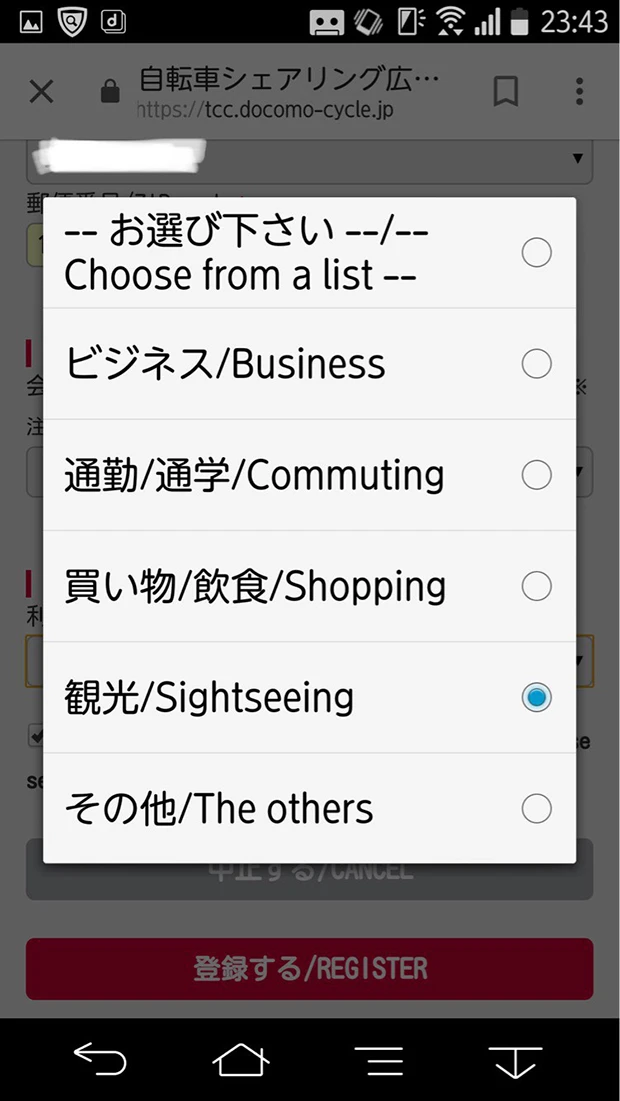Image resolution: width=620 pixels, height=1101 pixels.
Task: Tap the docomo-cycle URL address bar
Action: [x=290, y=93]
